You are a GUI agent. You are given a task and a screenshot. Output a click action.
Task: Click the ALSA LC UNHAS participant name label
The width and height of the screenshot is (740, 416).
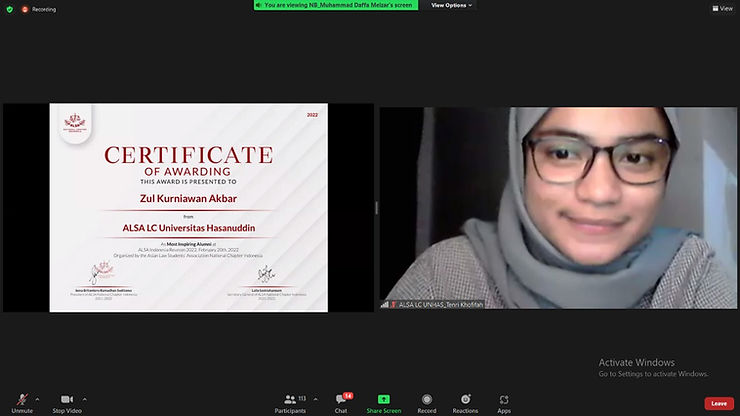(432, 305)
